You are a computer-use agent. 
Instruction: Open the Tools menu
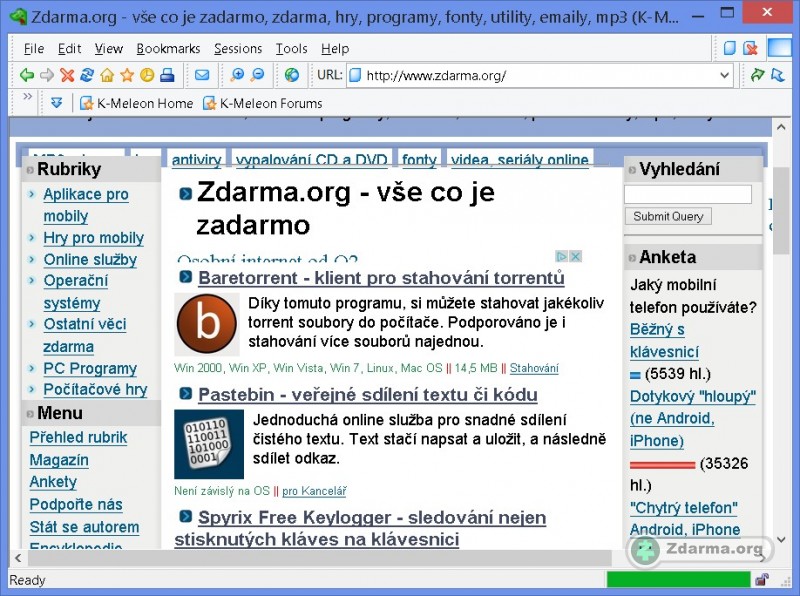(291, 48)
